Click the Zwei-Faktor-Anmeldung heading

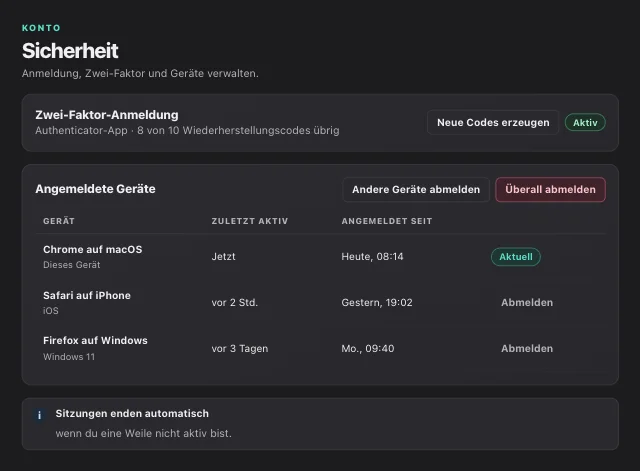point(107,115)
